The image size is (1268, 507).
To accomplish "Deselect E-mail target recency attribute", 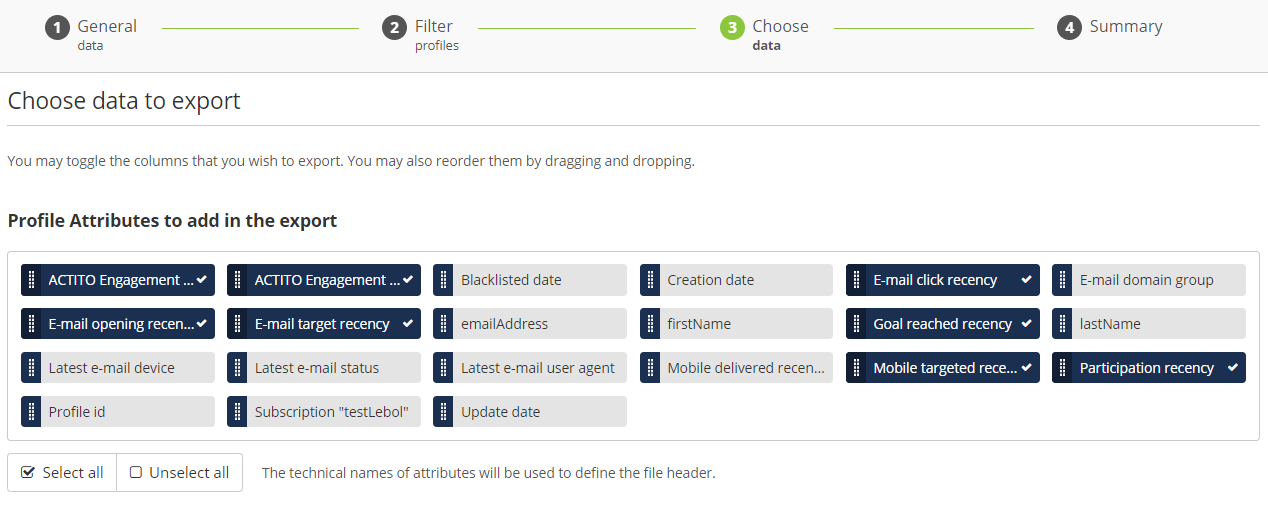I will pyautogui.click(x=322, y=324).
